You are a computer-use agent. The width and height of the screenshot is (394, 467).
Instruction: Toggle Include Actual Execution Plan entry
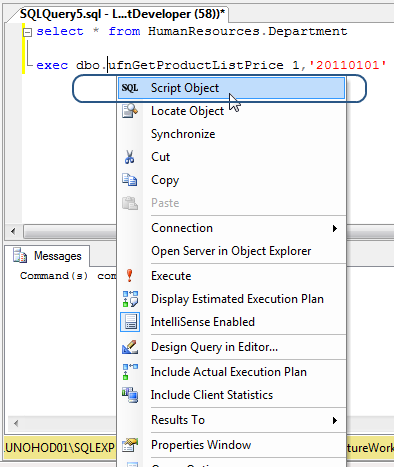(231, 372)
